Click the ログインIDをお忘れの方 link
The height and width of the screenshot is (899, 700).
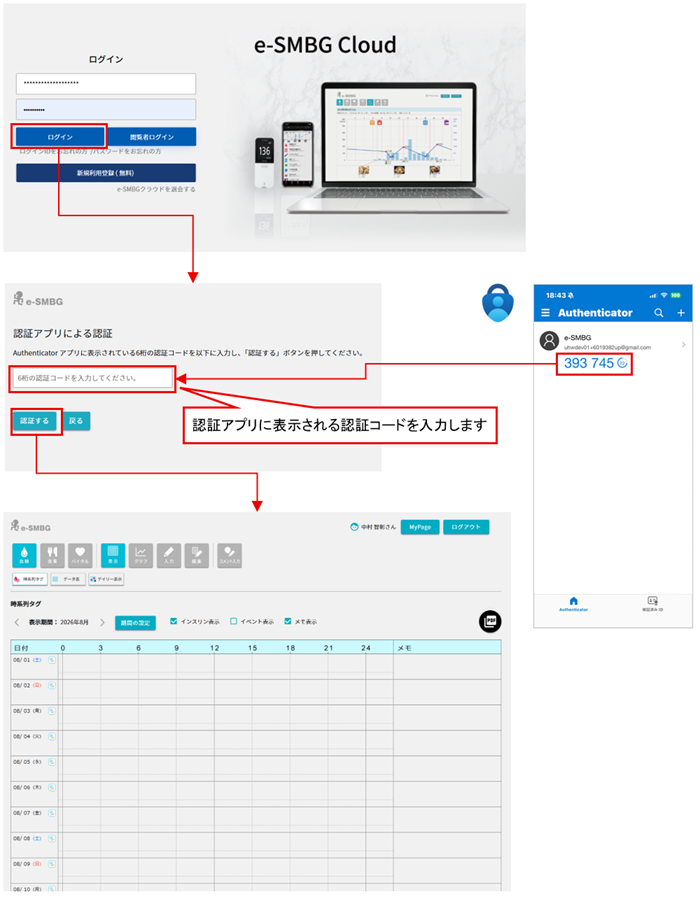(53, 151)
